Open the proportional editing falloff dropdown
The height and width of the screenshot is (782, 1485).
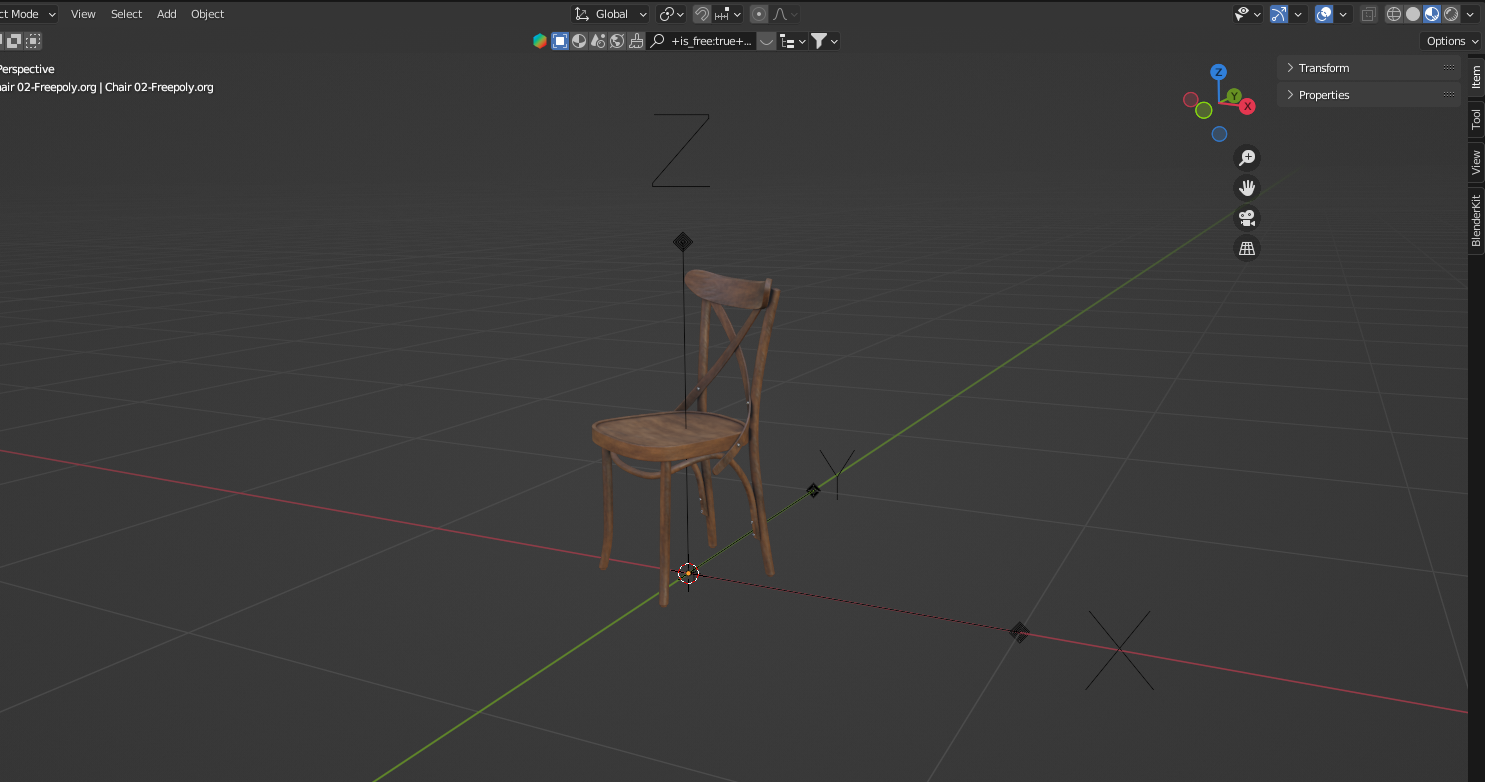[783, 14]
